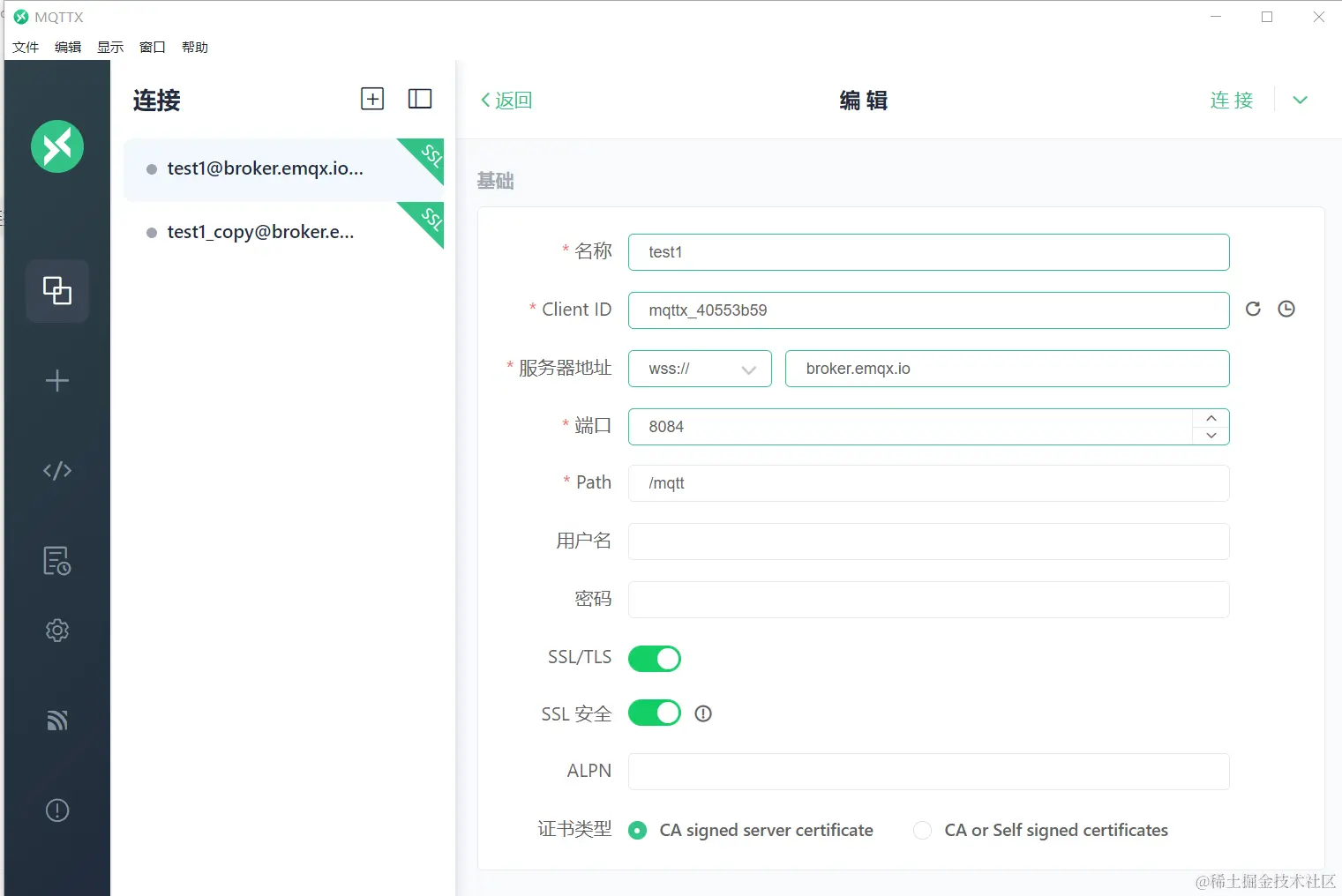1342x896 pixels.
Task: Increase port value with the up stepper
Action: 1211,418
